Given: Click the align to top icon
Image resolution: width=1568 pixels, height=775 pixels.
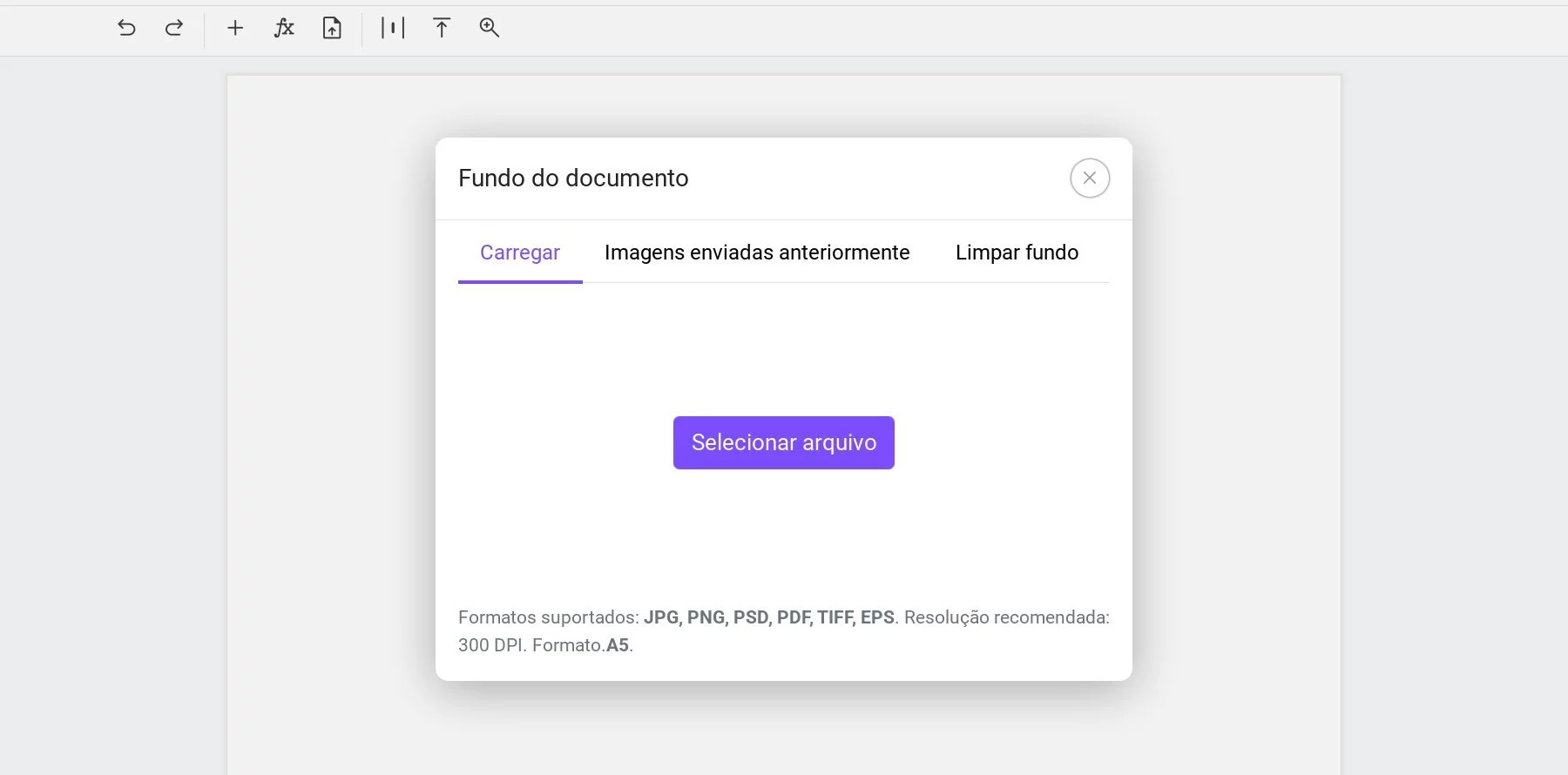Looking at the screenshot, I should tap(442, 28).
